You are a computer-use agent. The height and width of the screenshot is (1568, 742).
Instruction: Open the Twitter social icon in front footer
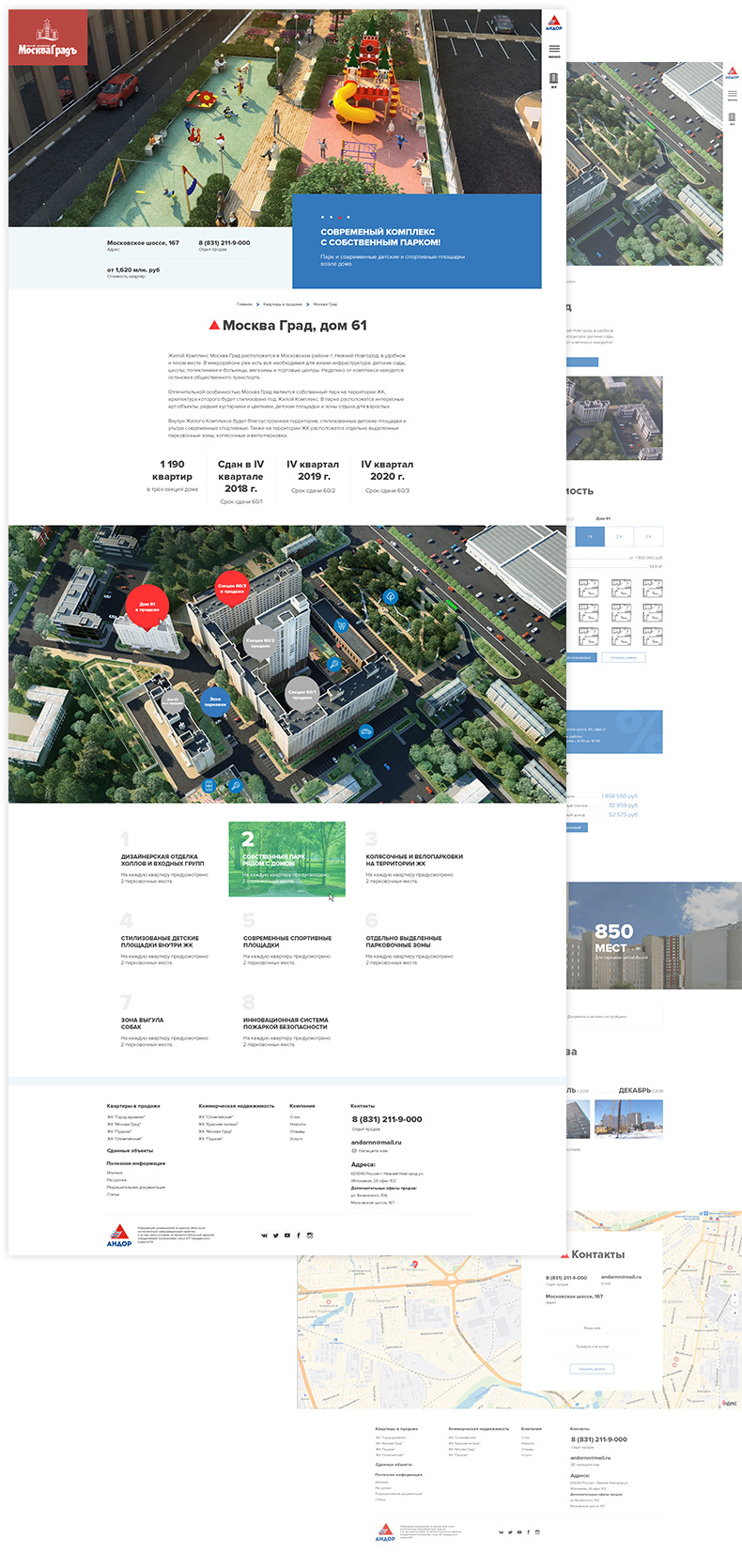(x=275, y=1236)
